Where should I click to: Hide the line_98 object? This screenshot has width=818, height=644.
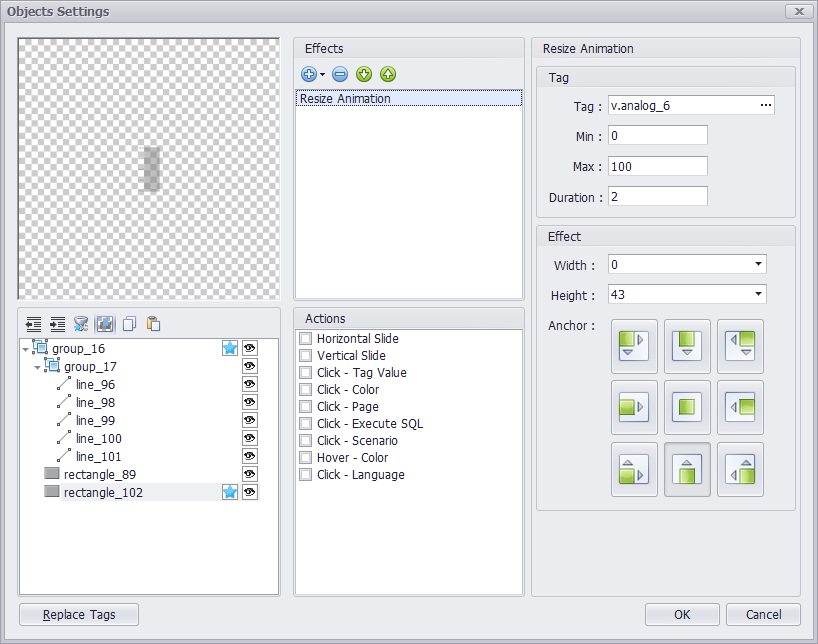(x=249, y=402)
